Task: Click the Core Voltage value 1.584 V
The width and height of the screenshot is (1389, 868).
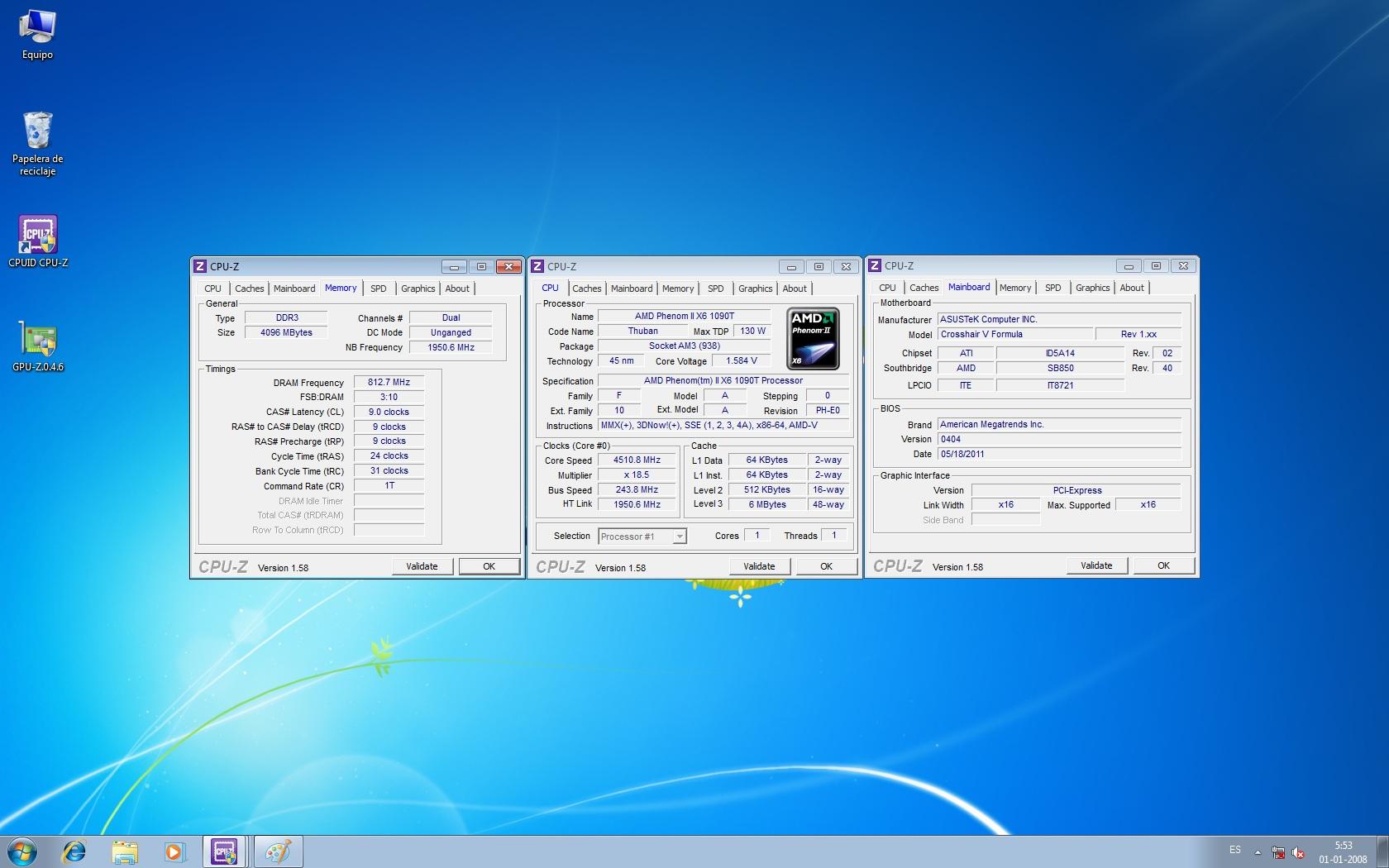Action: (x=741, y=361)
